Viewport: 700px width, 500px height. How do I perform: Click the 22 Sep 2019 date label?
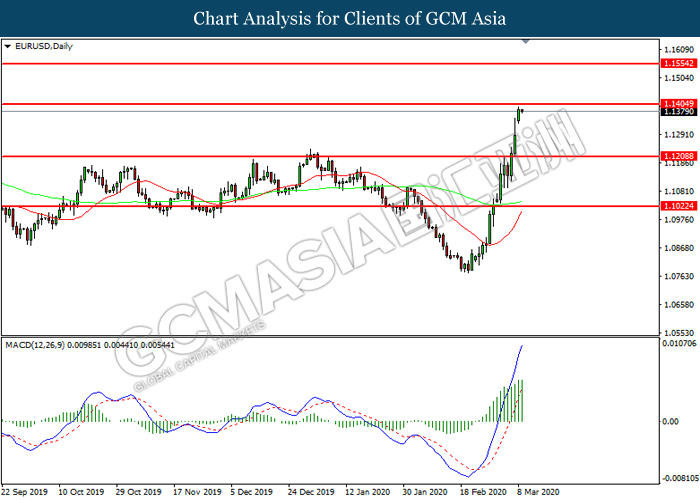tap(25, 492)
